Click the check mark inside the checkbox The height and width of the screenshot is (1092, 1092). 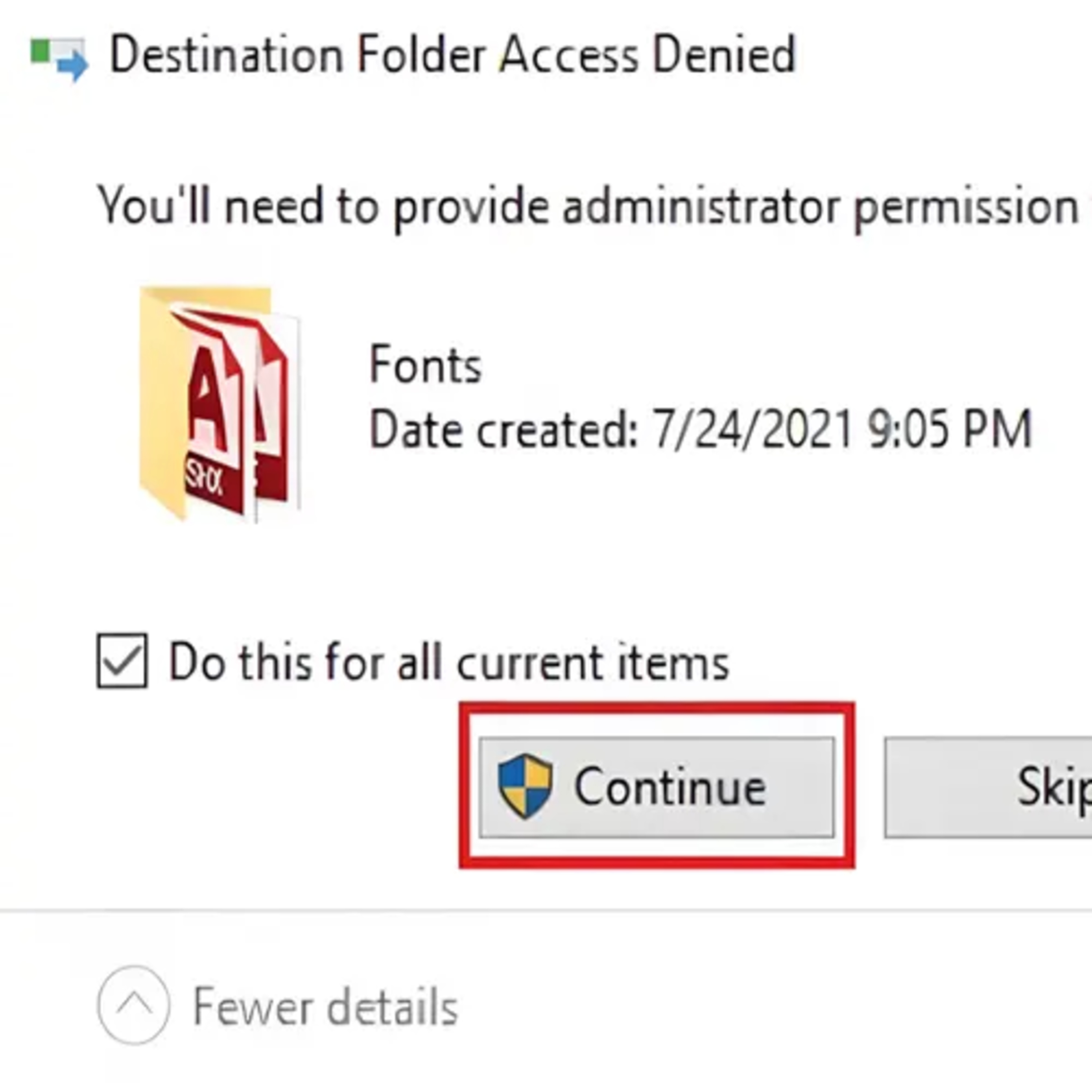tap(122, 660)
